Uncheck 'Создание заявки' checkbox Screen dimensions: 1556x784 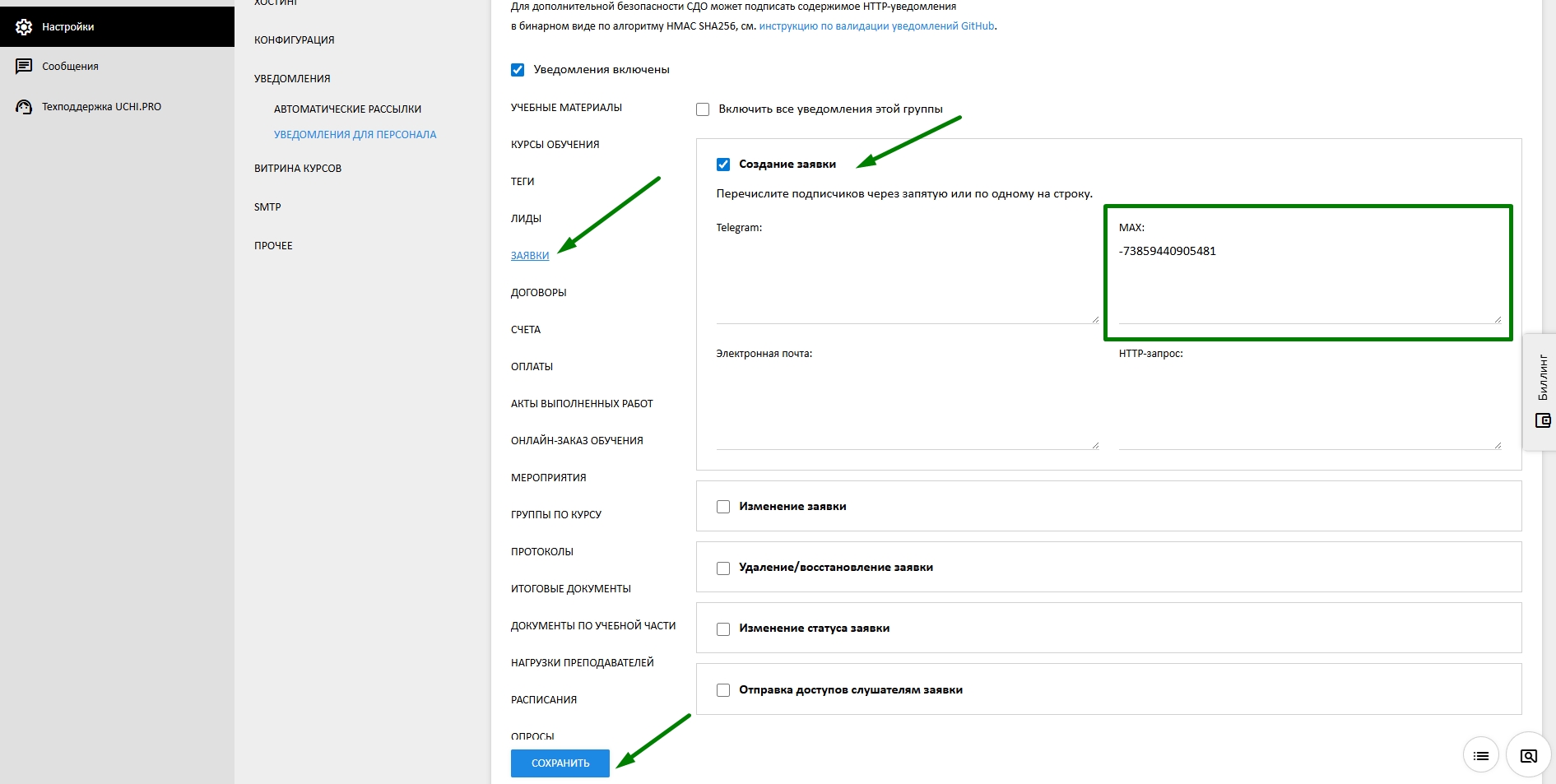pyautogui.click(x=723, y=165)
